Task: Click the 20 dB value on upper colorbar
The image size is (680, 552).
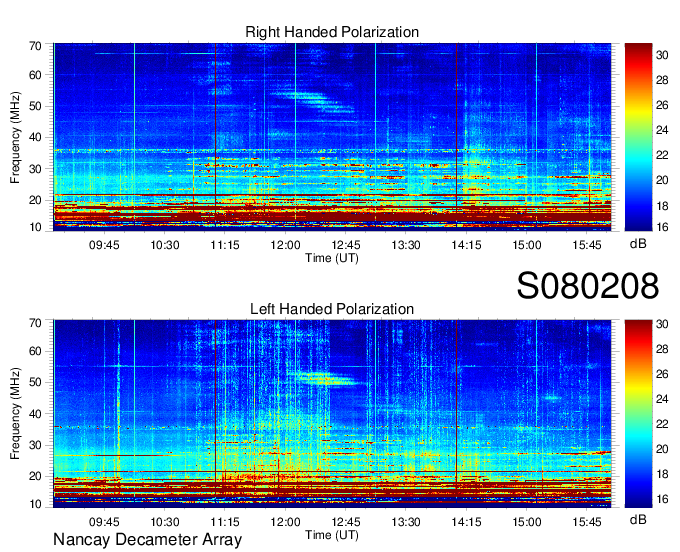Action: (662, 180)
